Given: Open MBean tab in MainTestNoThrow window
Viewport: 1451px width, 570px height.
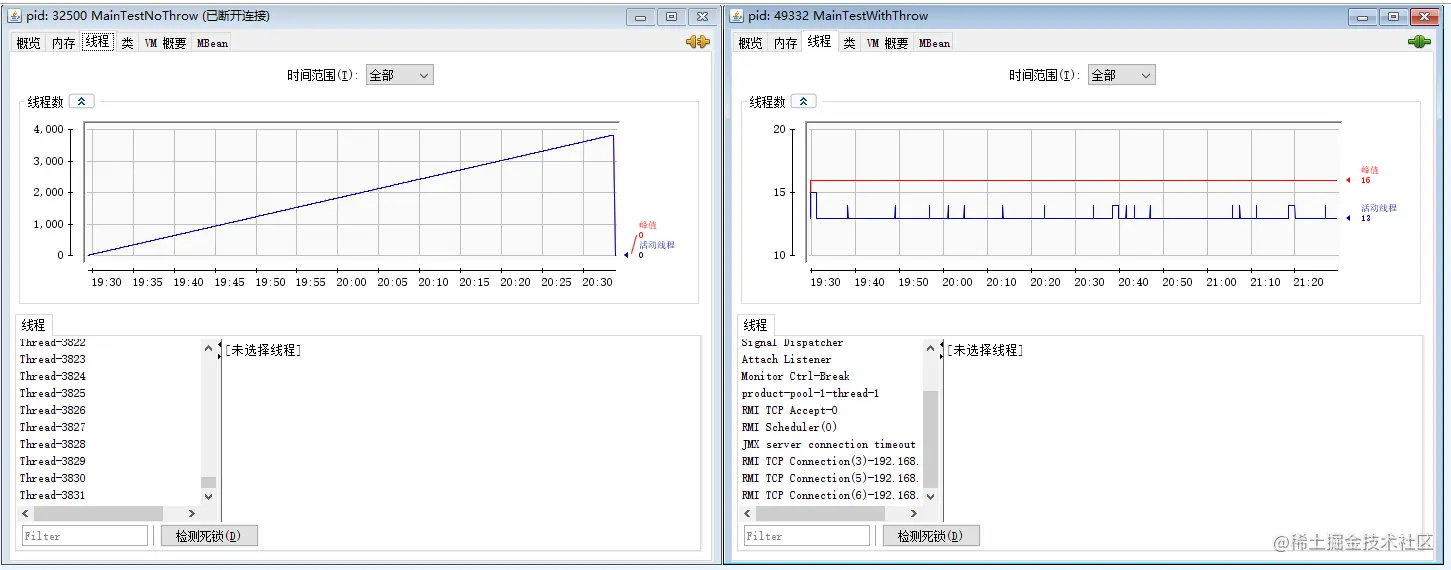Looking at the screenshot, I should pyautogui.click(x=212, y=43).
